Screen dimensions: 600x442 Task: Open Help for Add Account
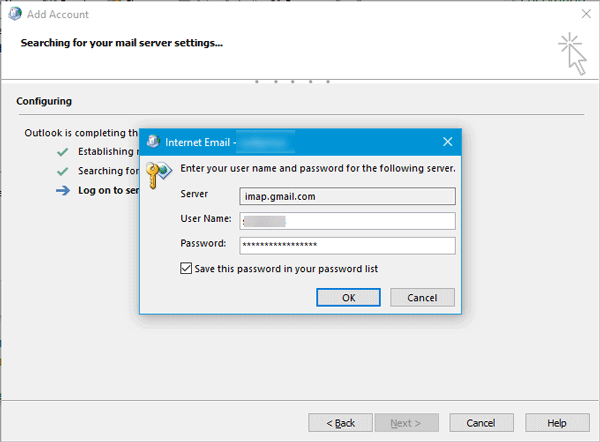click(557, 422)
